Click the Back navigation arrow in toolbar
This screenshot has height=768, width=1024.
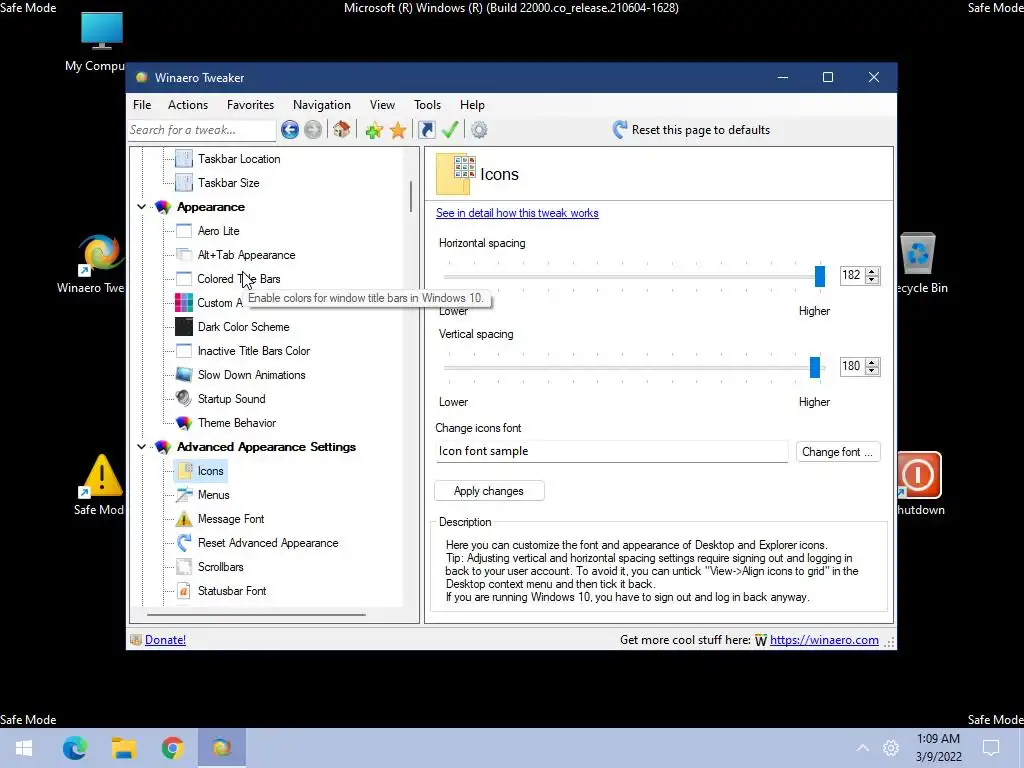pos(290,130)
